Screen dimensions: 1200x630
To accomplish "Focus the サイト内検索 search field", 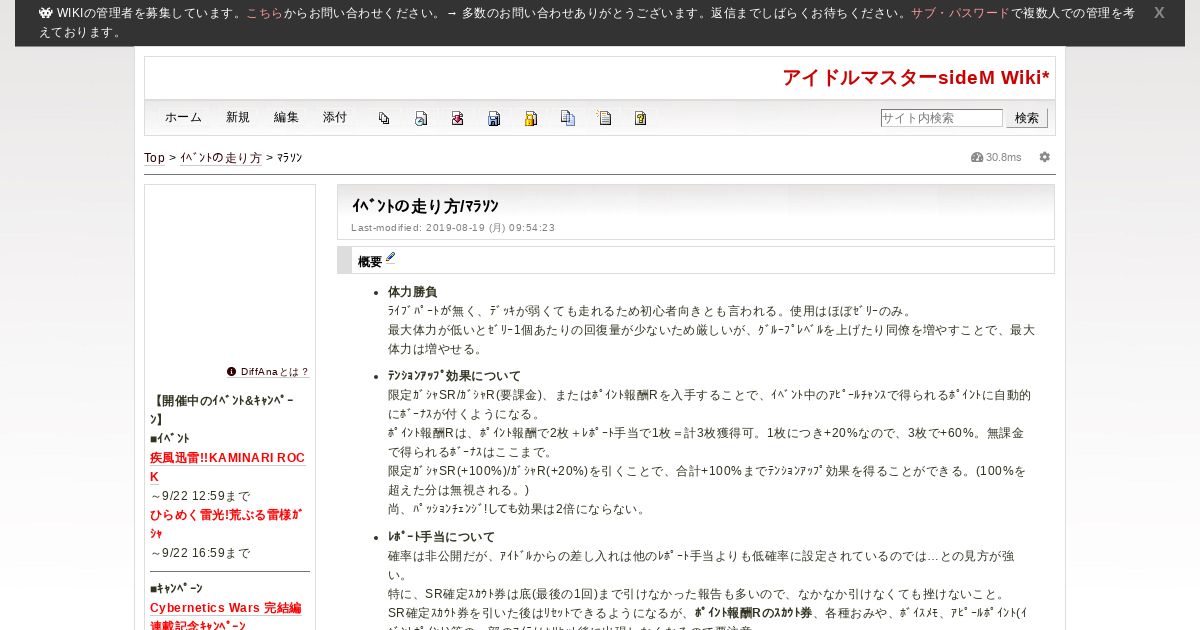I will click(941, 118).
